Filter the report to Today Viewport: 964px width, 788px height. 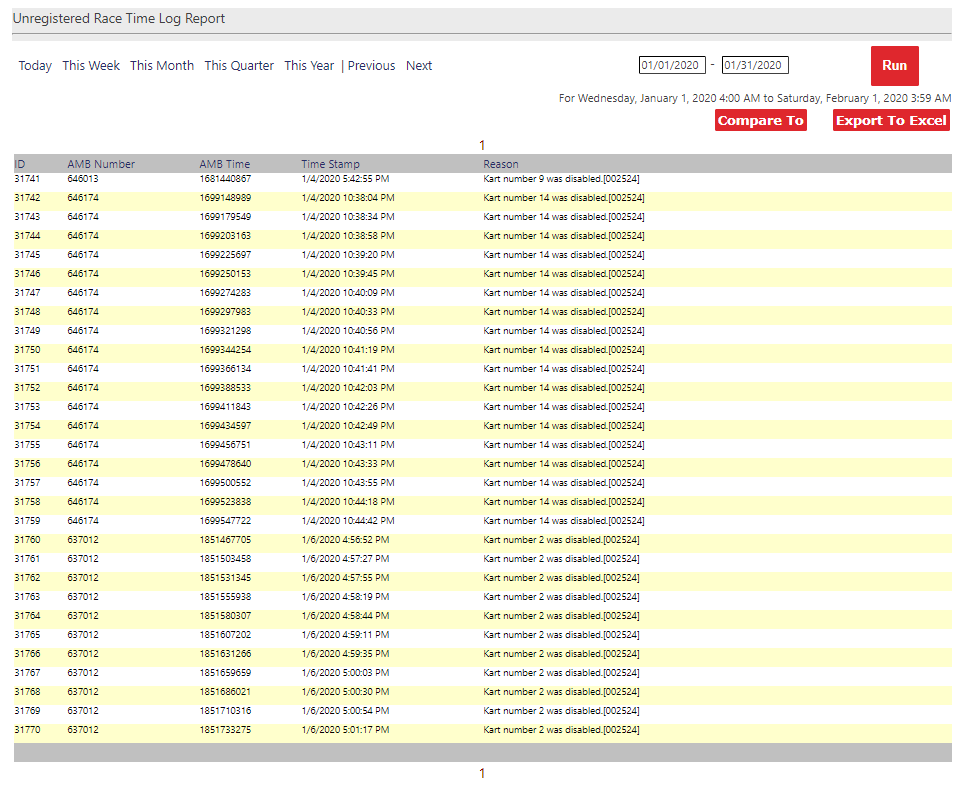tap(35, 66)
